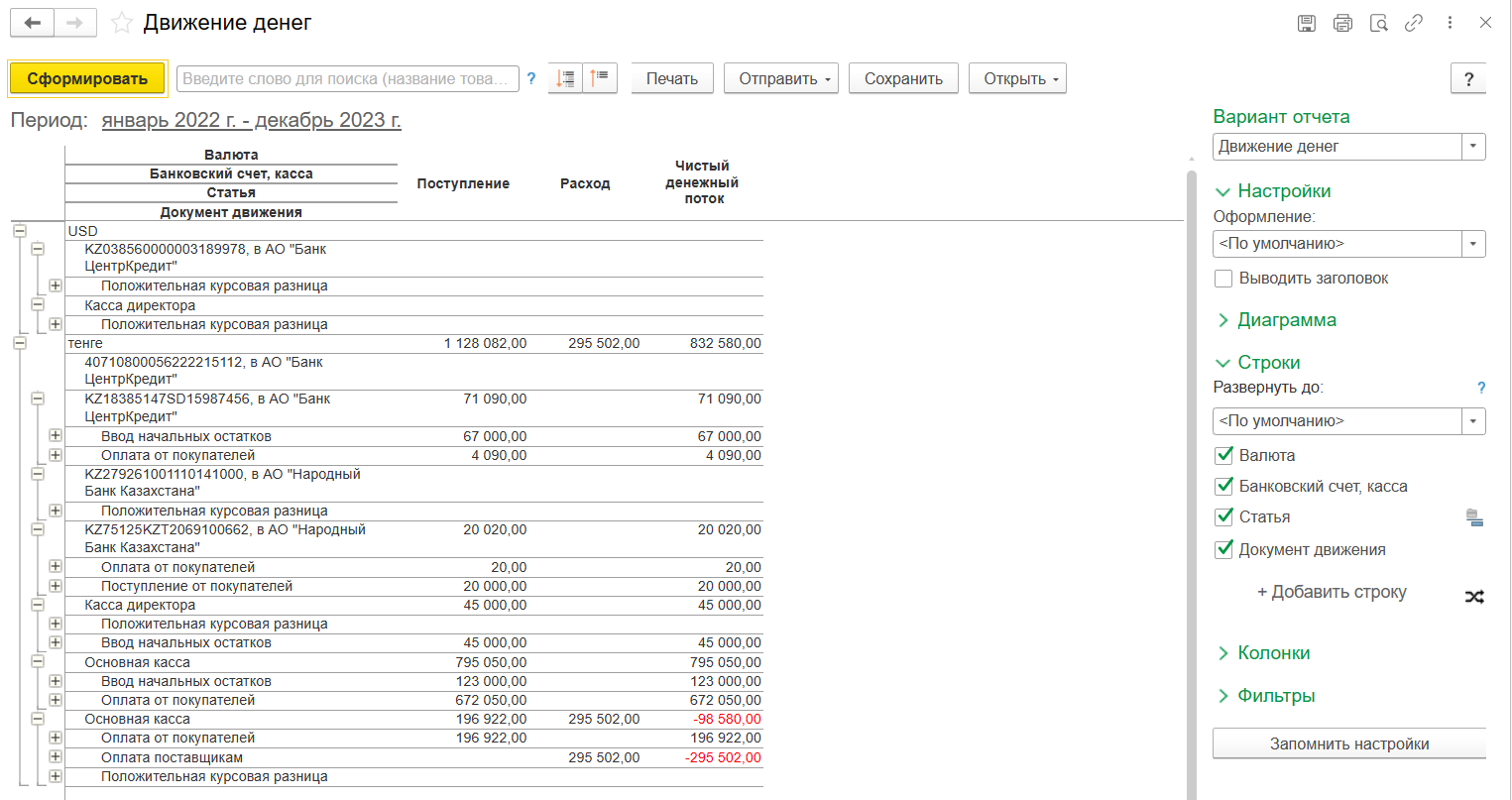Open print preview magnifier icon
The image size is (1512, 800).
[1378, 23]
